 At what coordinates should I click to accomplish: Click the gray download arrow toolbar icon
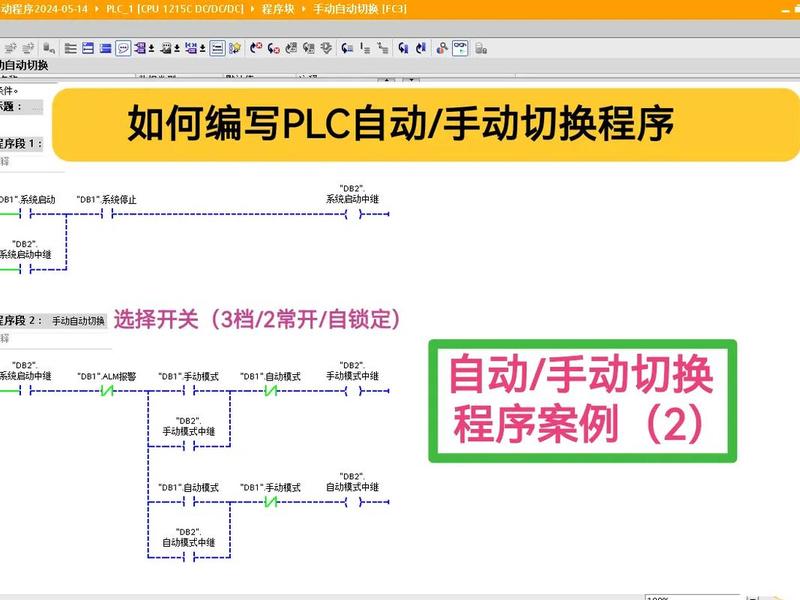pyautogui.click(x=326, y=48)
